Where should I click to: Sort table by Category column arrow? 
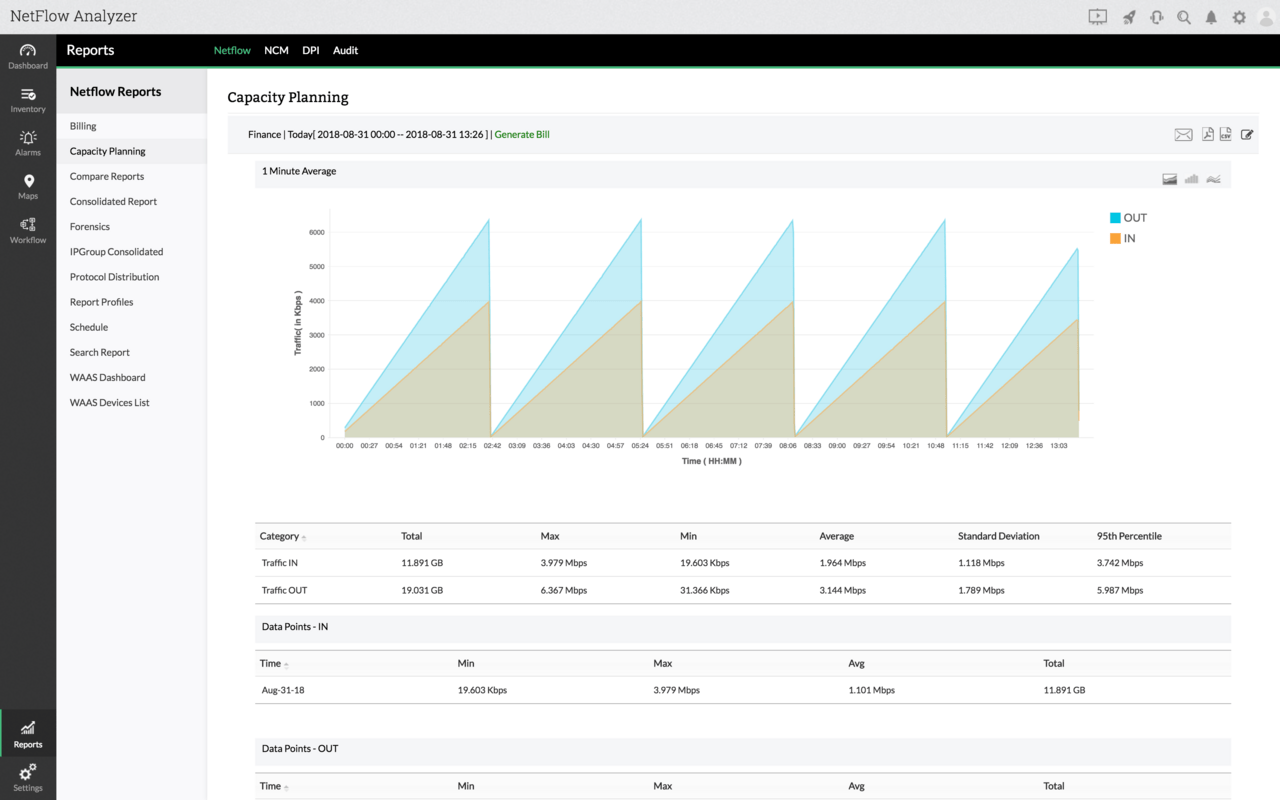(x=304, y=538)
